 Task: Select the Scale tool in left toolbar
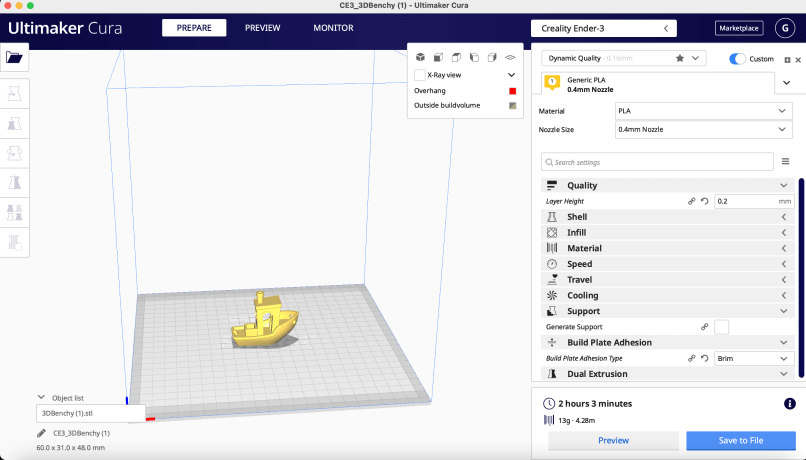(14, 123)
